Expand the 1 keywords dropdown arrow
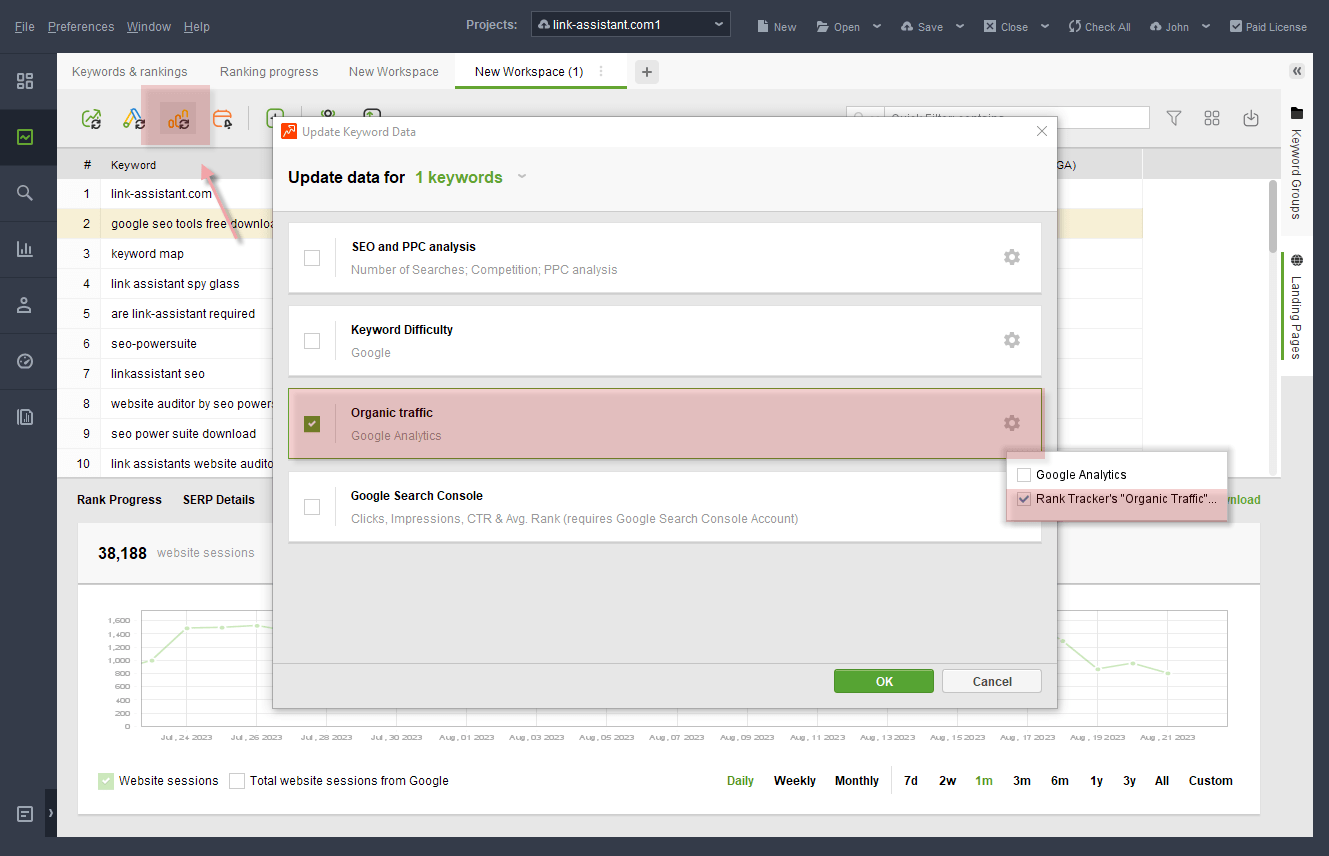The height and width of the screenshot is (856, 1329). (x=521, y=177)
